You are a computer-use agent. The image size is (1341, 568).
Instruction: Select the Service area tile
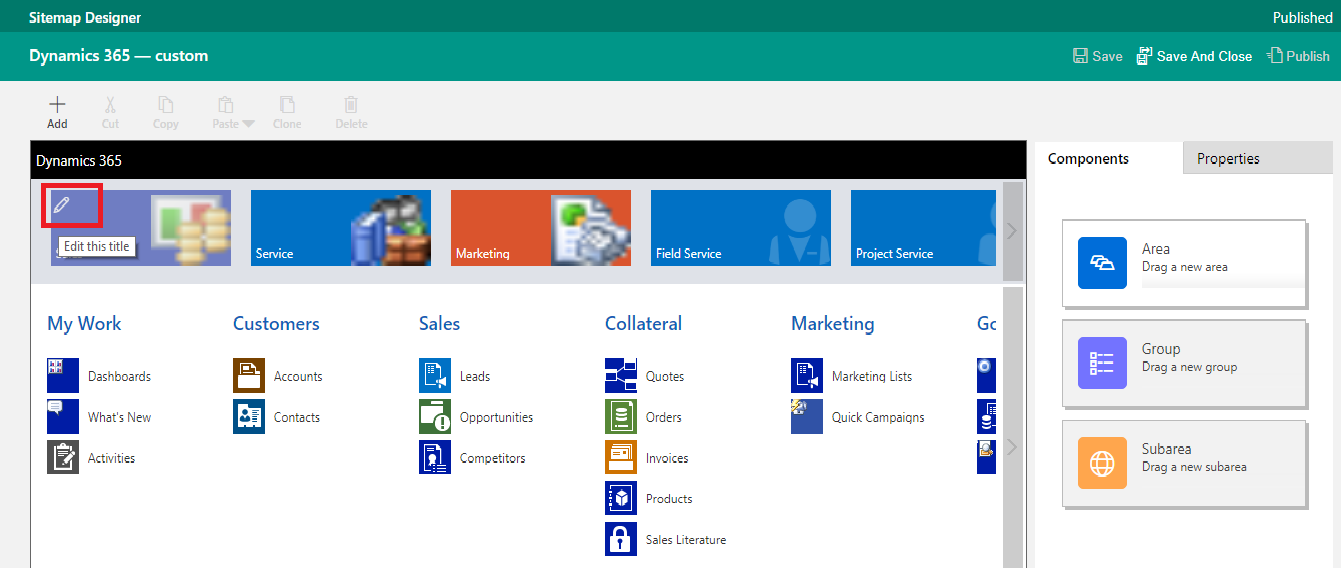click(x=341, y=228)
